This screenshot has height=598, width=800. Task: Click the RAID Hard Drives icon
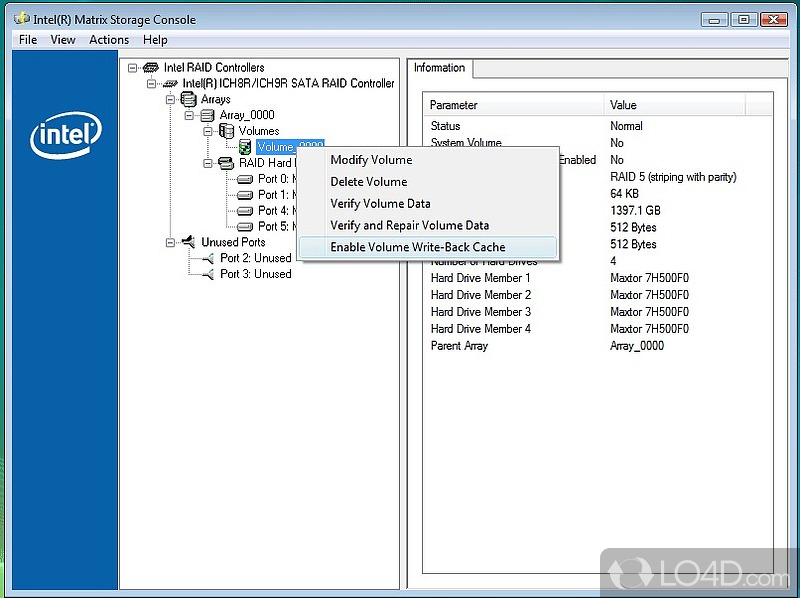(x=226, y=163)
